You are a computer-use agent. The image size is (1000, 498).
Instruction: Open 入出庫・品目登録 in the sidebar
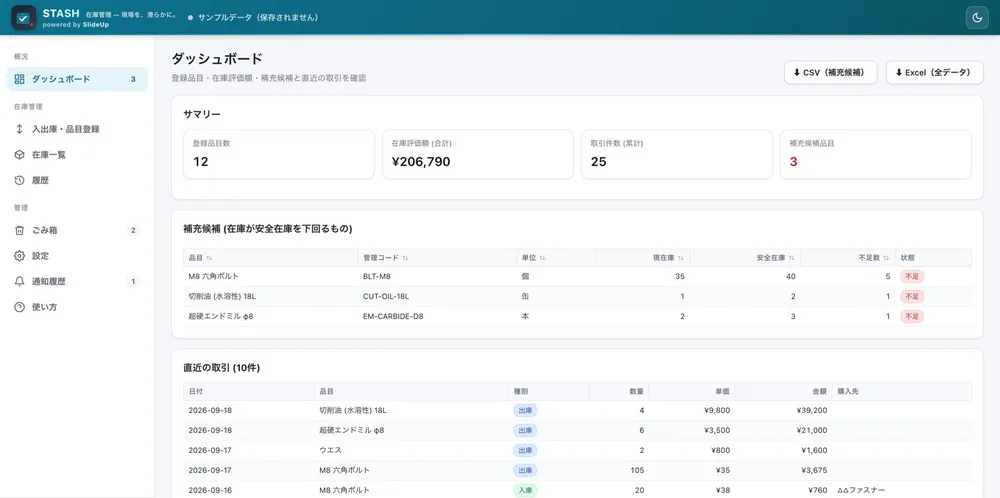(x=77, y=129)
